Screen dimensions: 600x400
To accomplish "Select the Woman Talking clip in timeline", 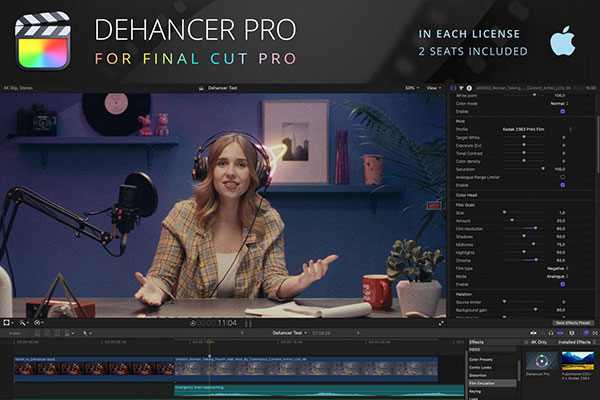I will pyautogui.click(x=306, y=369).
